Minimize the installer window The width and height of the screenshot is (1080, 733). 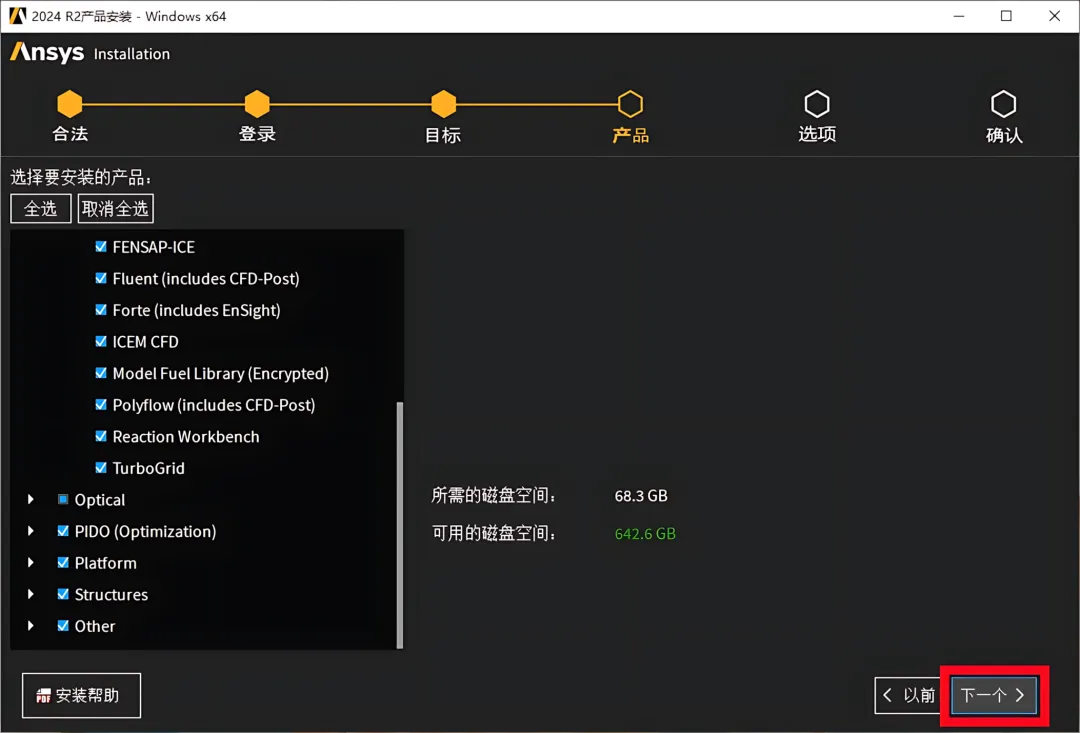point(959,16)
